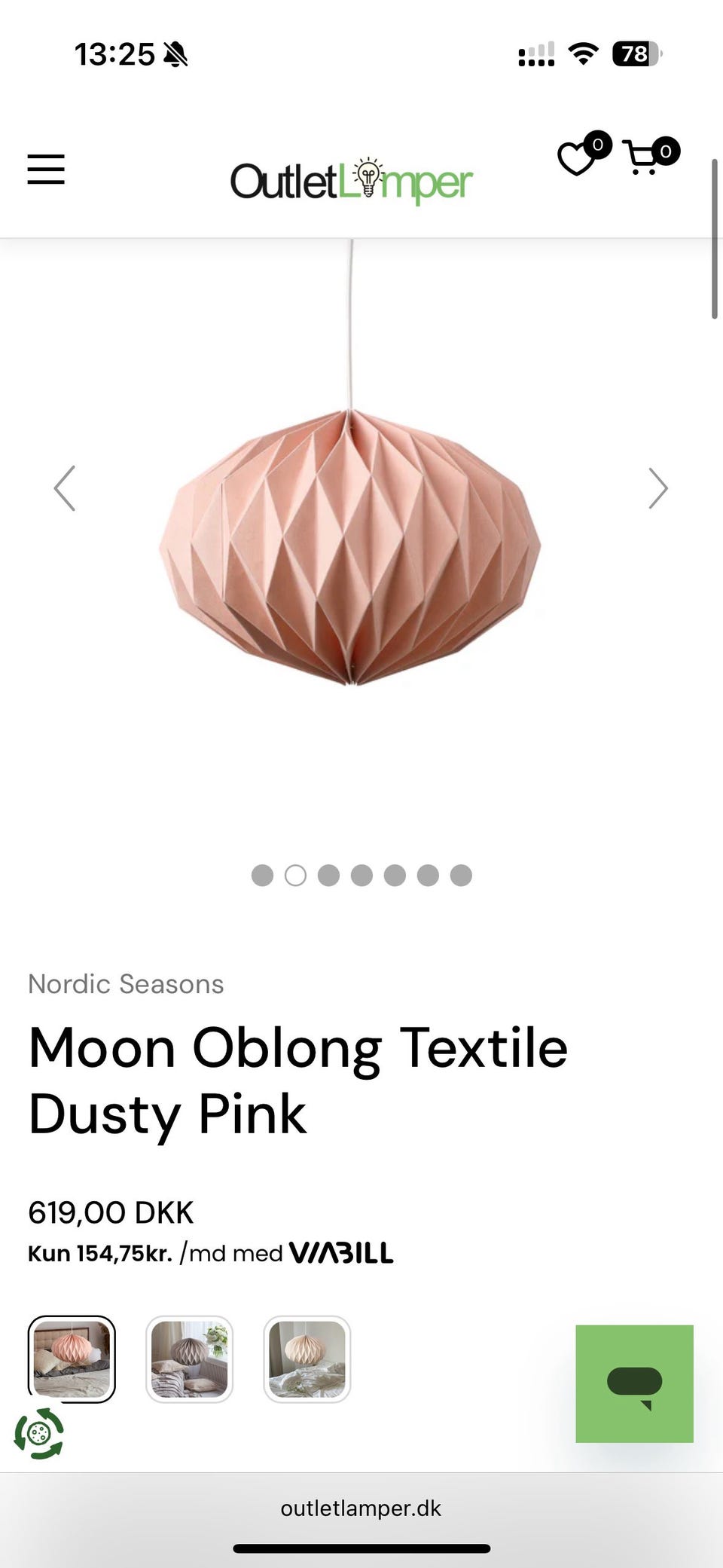This screenshot has height=1568, width=723.
Task: Choose the grey lamp variant thumbnail
Action: (x=189, y=1359)
